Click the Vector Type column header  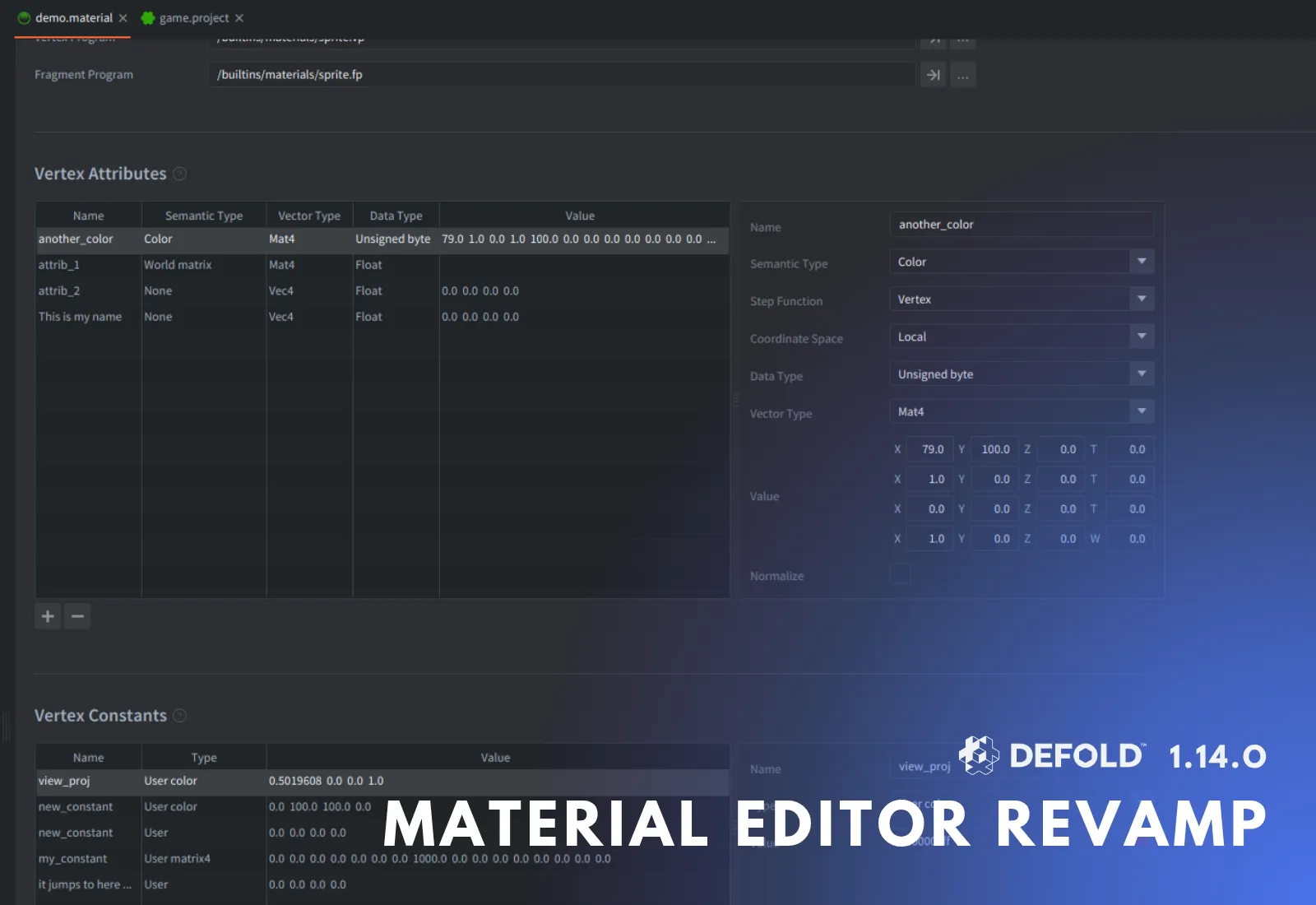click(309, 216)
